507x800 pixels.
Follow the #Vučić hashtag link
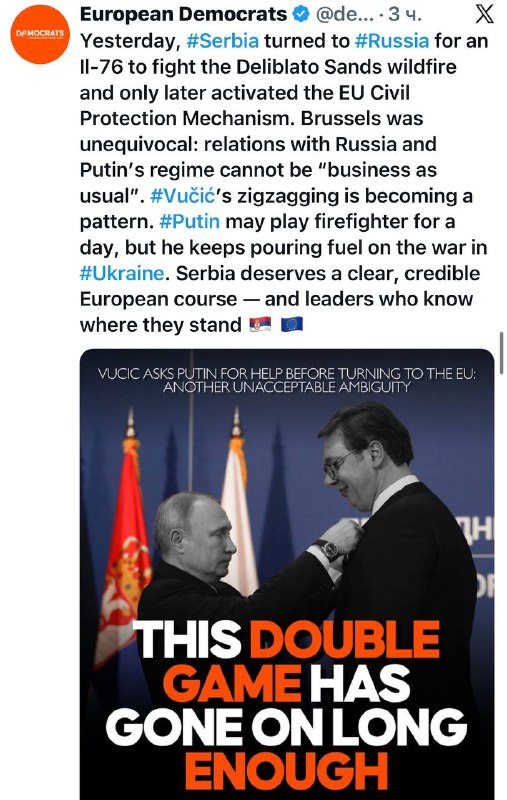187,196
